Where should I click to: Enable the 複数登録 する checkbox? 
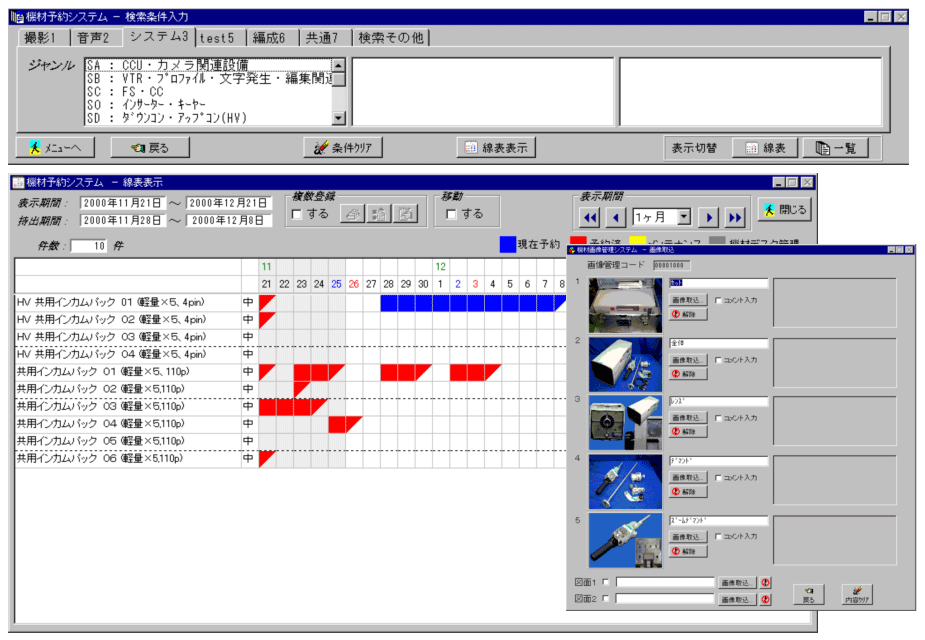296,214
